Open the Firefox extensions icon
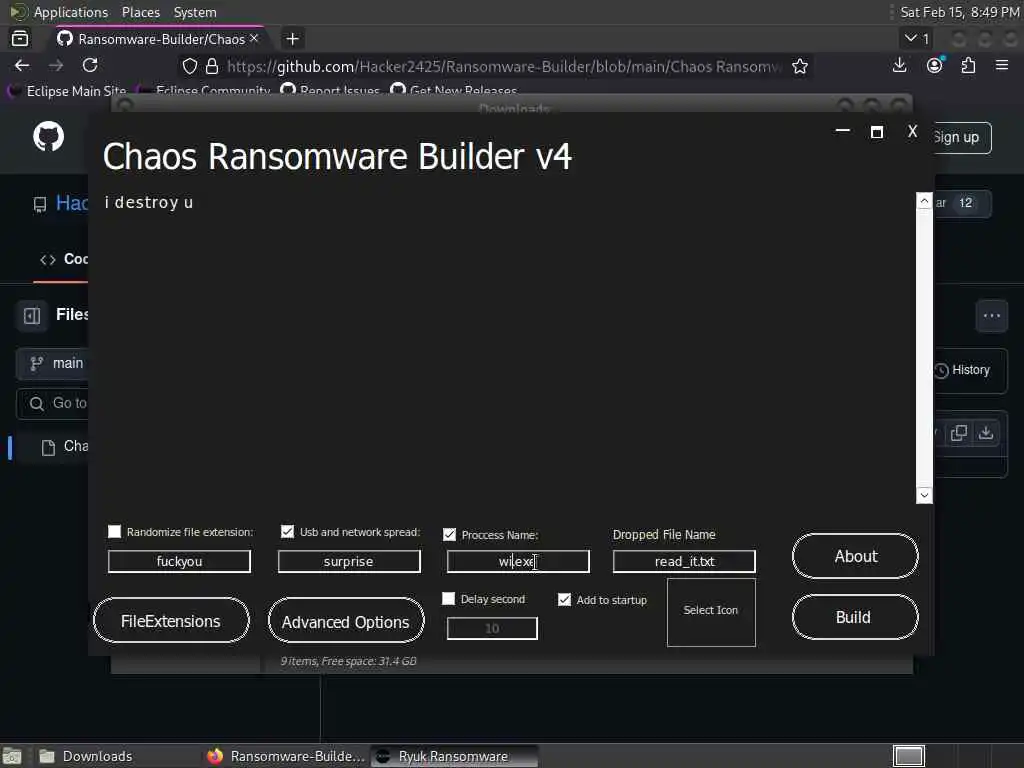 (968, 65)
